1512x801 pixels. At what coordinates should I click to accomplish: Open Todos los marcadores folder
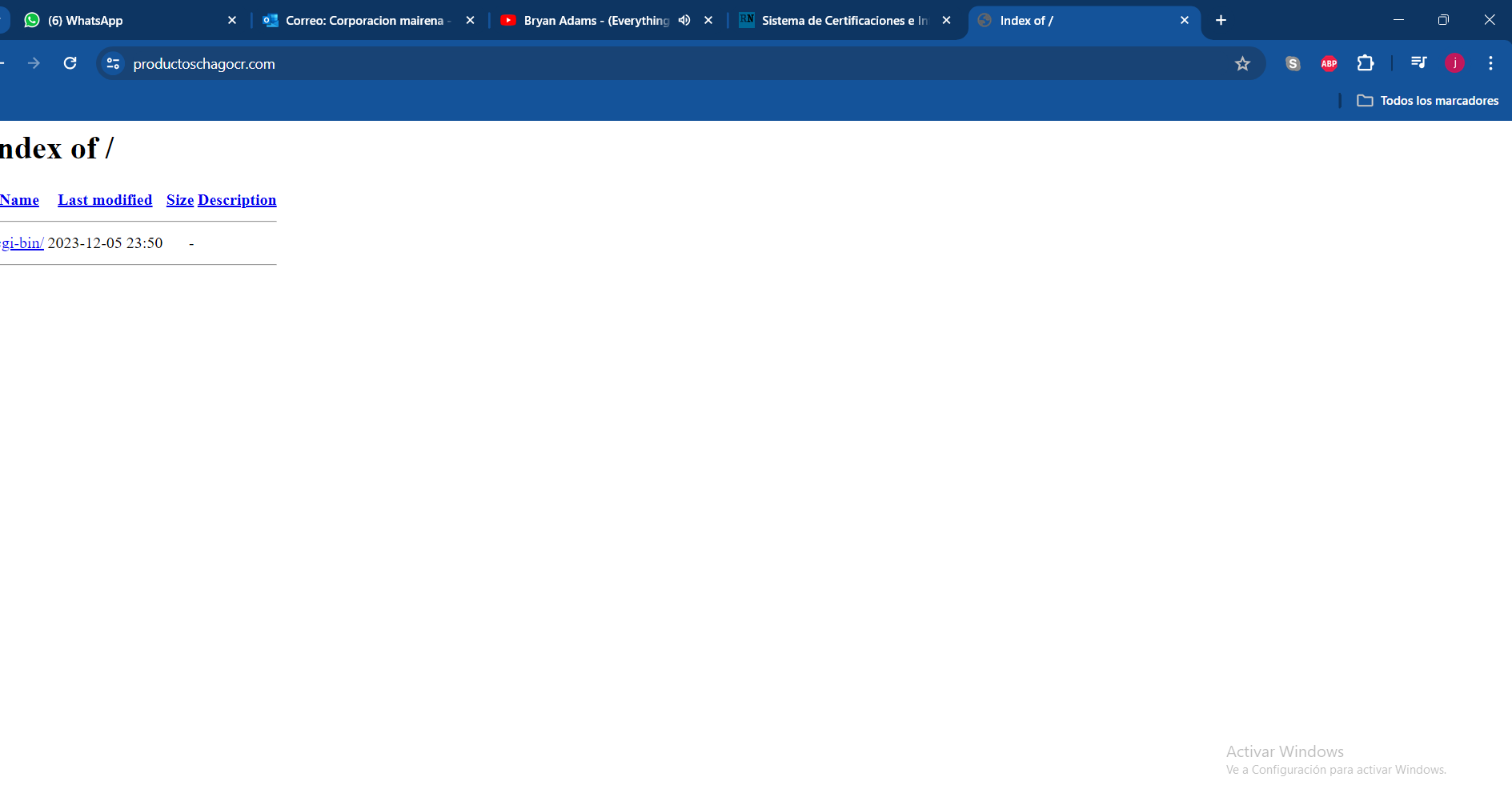pyautogui.click(x=1429, y=101)
